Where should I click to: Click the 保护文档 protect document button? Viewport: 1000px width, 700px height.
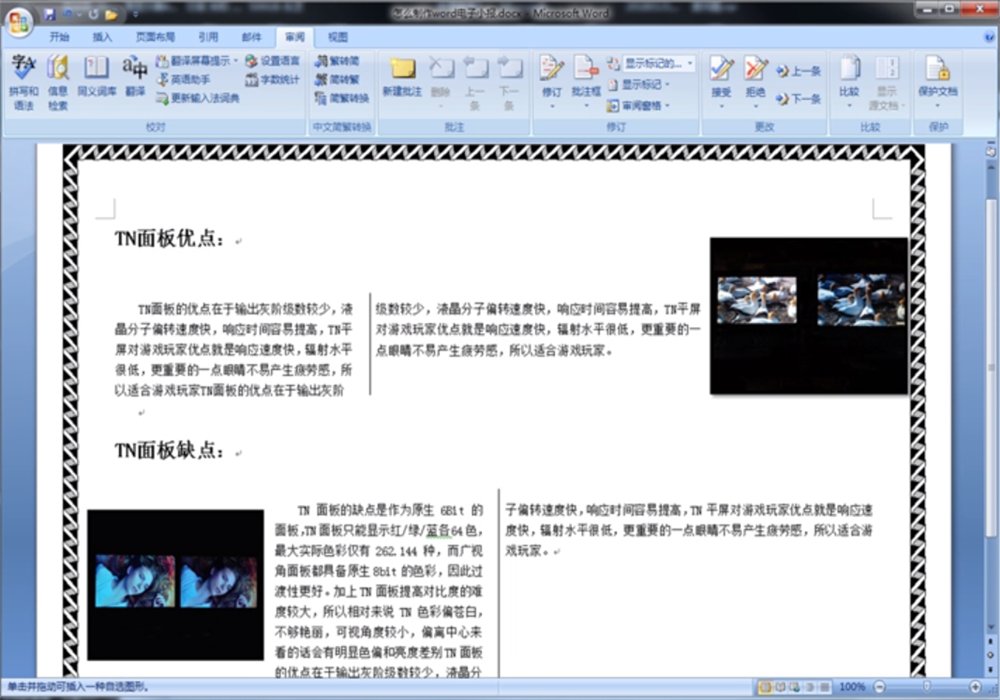(x=939, y=80)
